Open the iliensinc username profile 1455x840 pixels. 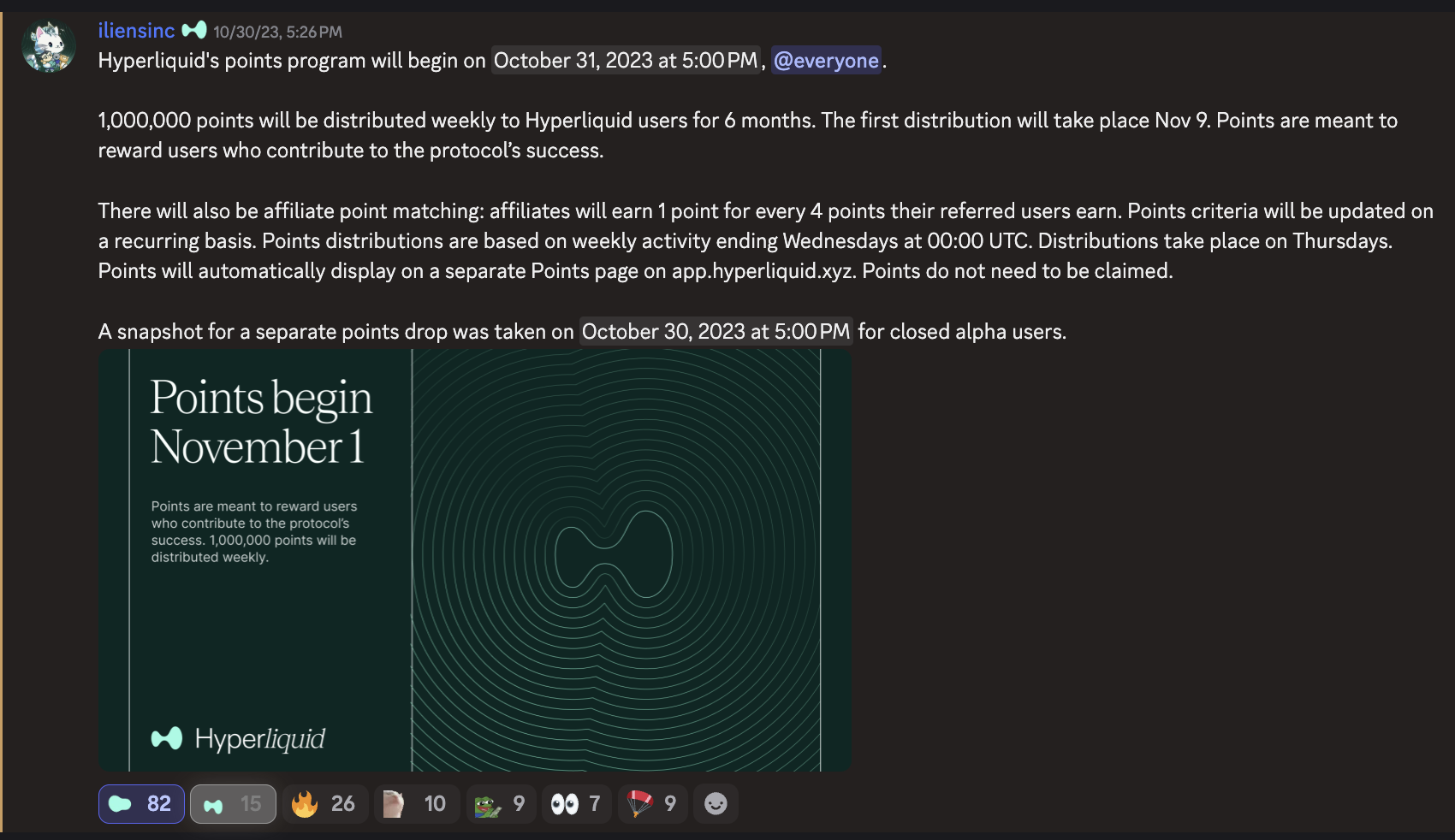(x=136, y=31)
